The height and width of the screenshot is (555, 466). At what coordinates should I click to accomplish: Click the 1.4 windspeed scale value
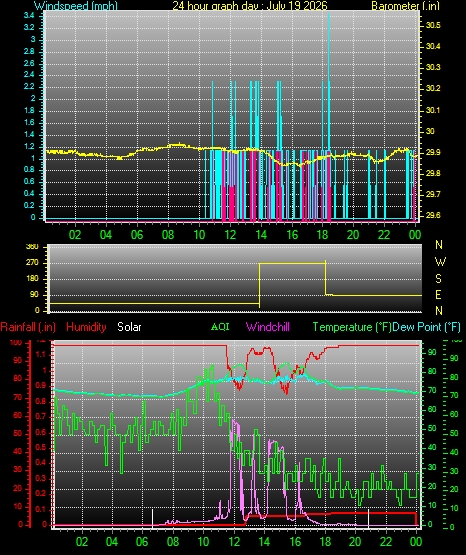click(29, 135)
